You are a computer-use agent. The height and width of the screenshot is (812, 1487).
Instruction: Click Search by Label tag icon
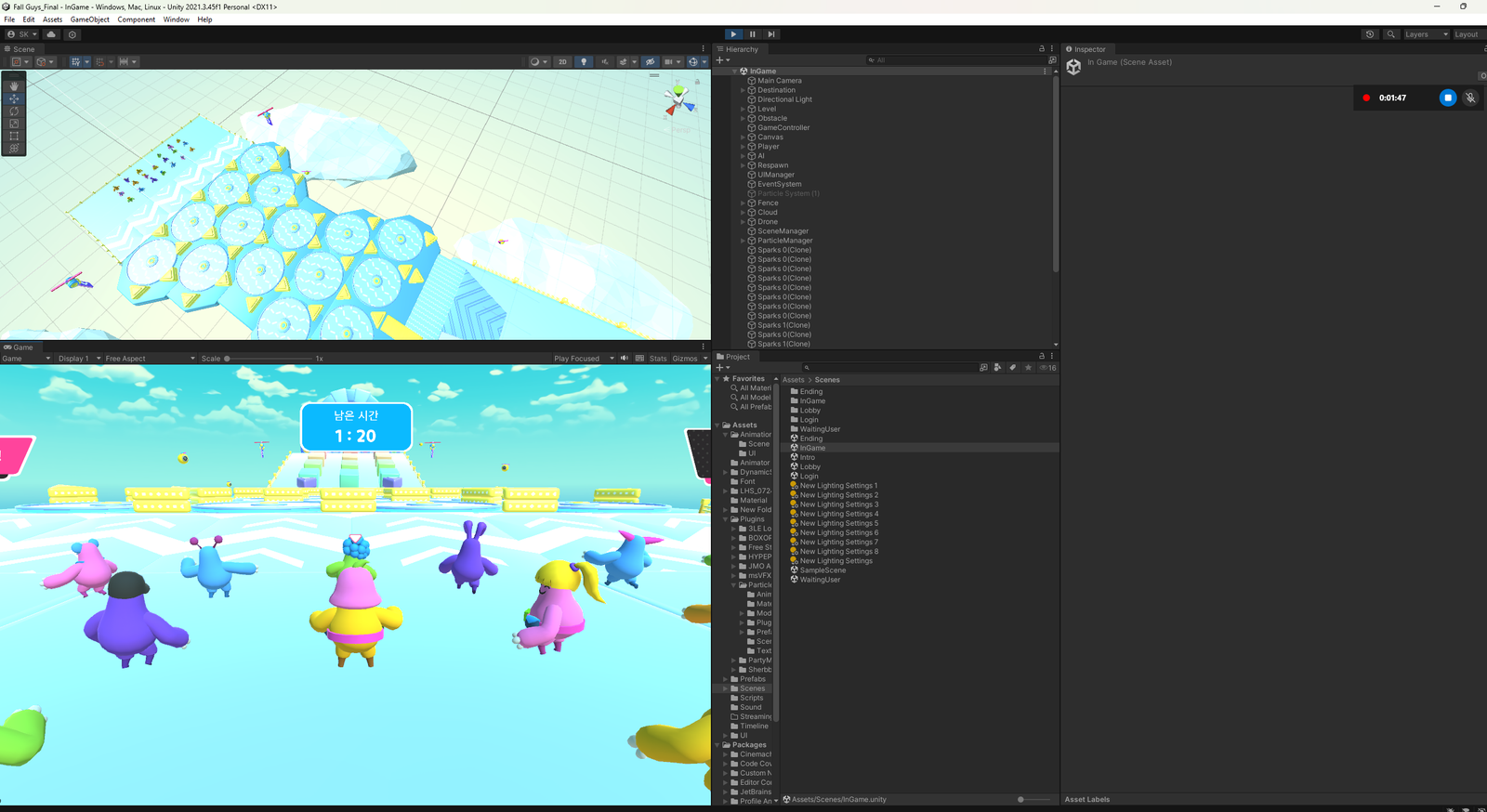tap(1013, 368)
